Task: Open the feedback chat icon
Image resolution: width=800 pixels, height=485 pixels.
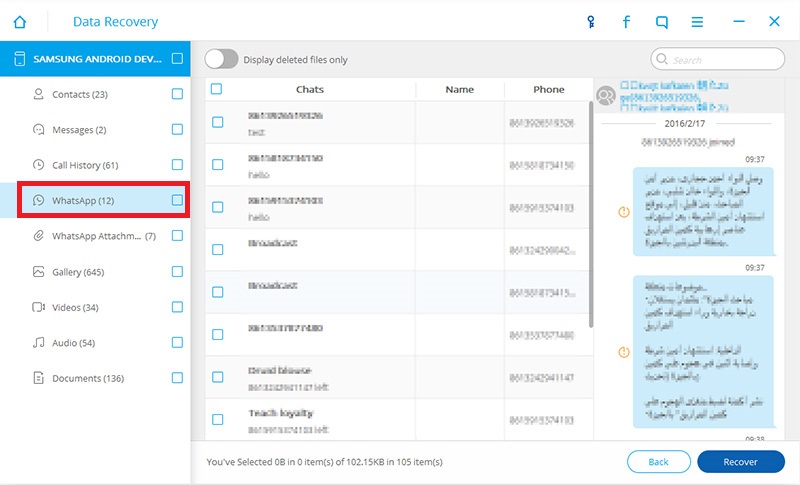Action: tap(662, 22)
